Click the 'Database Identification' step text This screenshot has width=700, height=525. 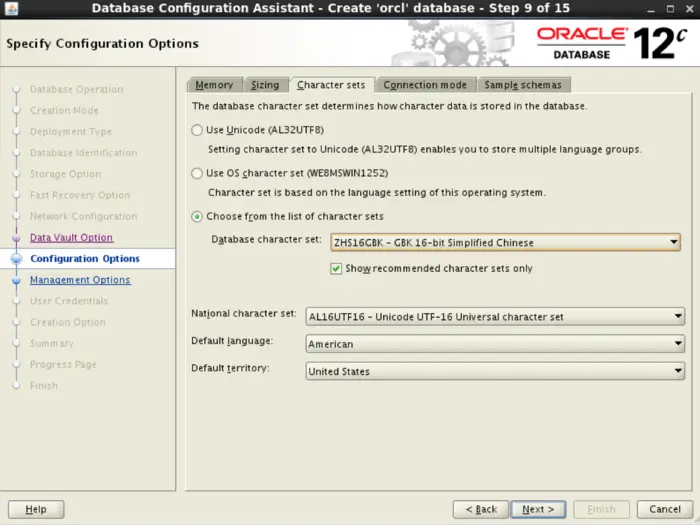coord(83,153)
